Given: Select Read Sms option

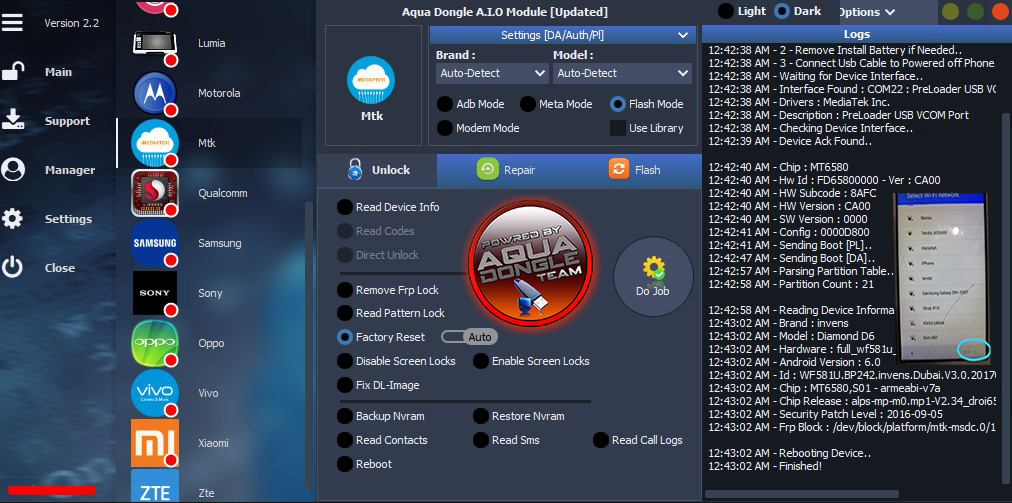Looking at the screenshot, I should 481,440.
